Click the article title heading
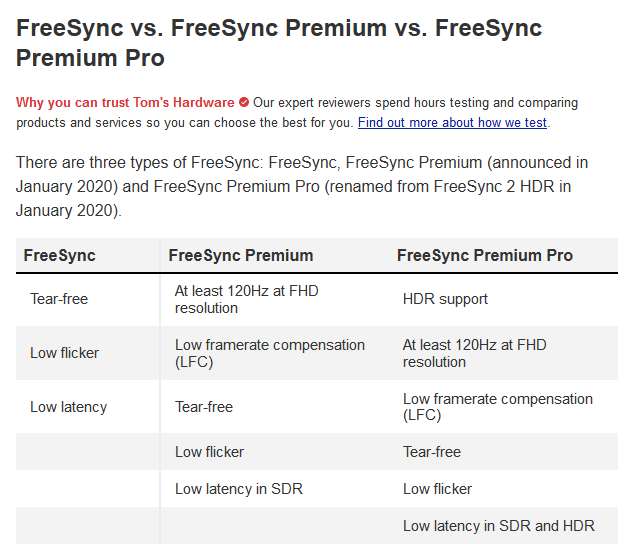Image resolution: width=635 pixels, height=560 pixels. point(279,43)
